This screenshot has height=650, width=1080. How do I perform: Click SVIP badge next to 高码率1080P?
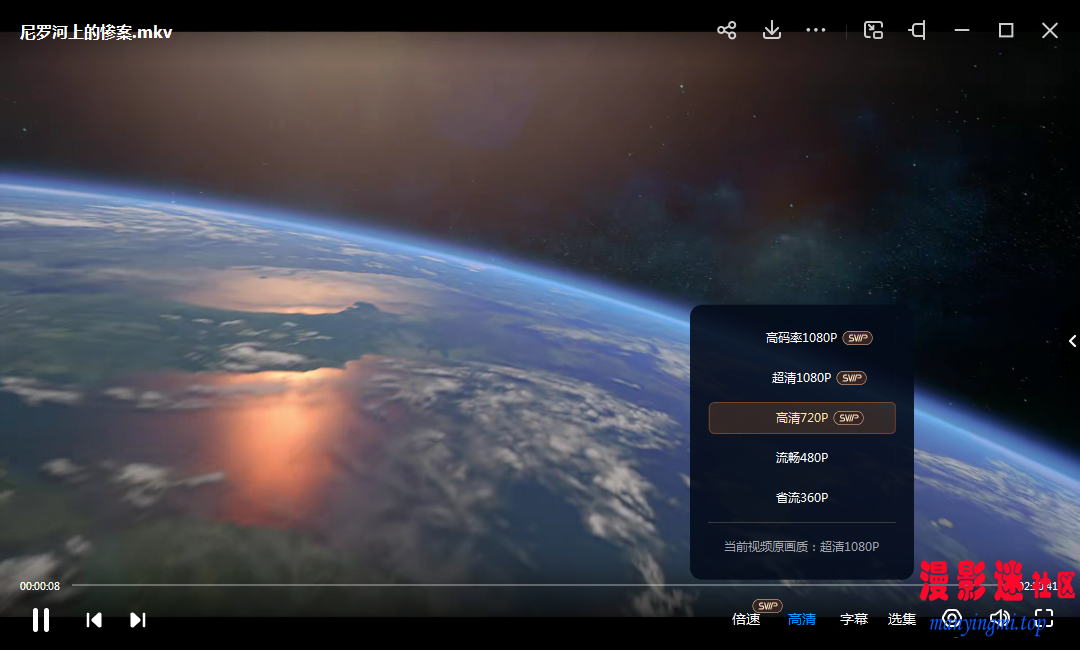pos(858,338)
